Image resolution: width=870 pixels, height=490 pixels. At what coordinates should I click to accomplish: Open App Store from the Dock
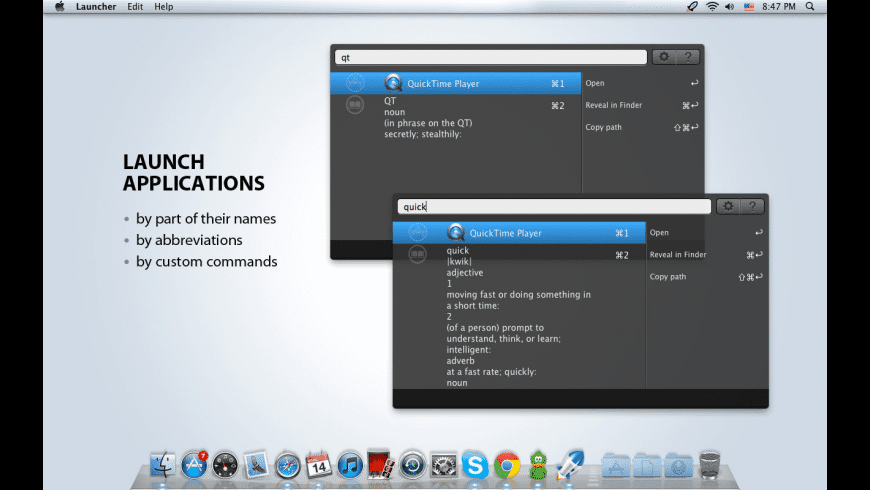(x=194, y=464)
